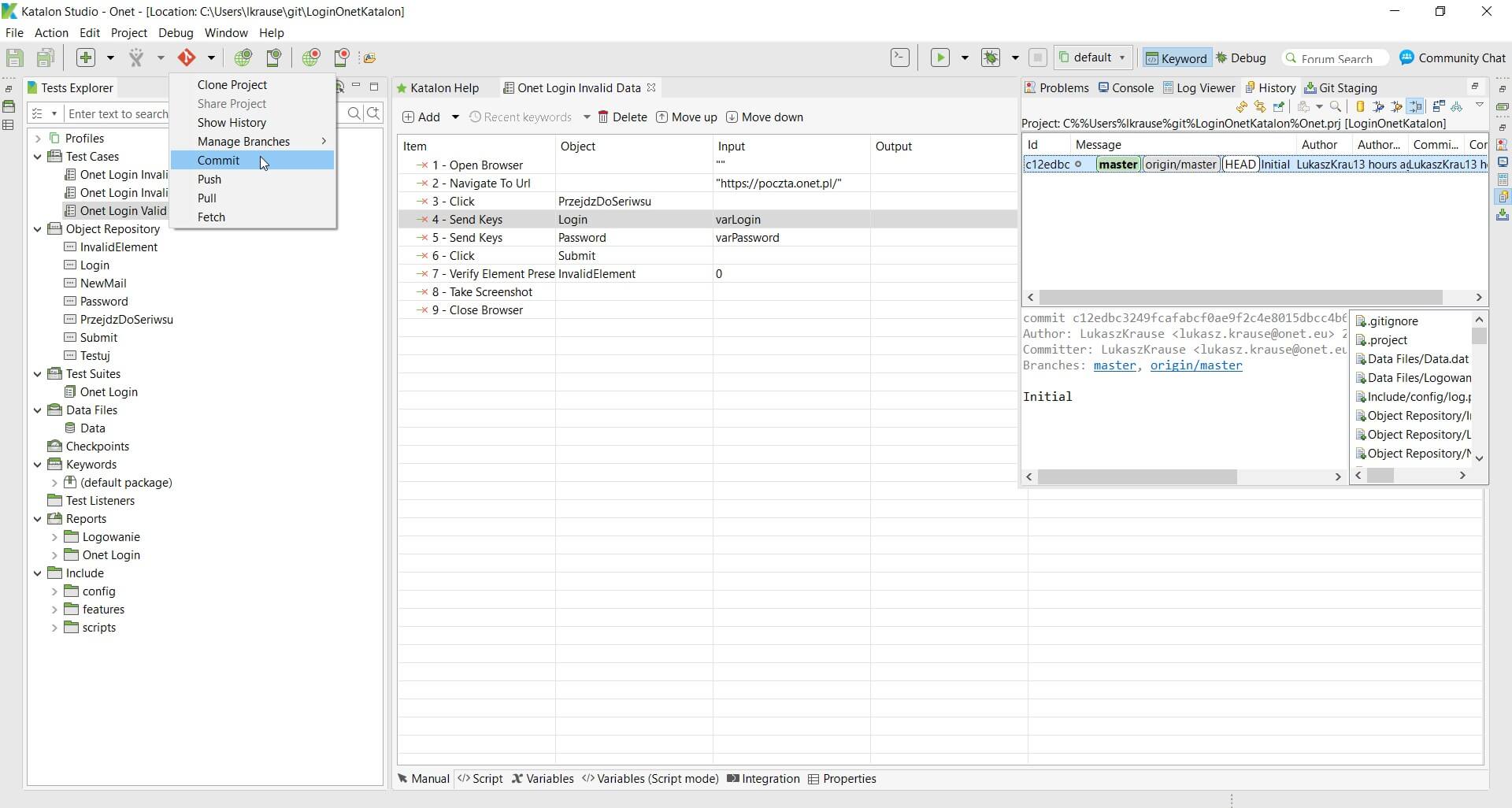Click the Save floppy disk icon
The image size is (1512, 808).
(14, 57)
